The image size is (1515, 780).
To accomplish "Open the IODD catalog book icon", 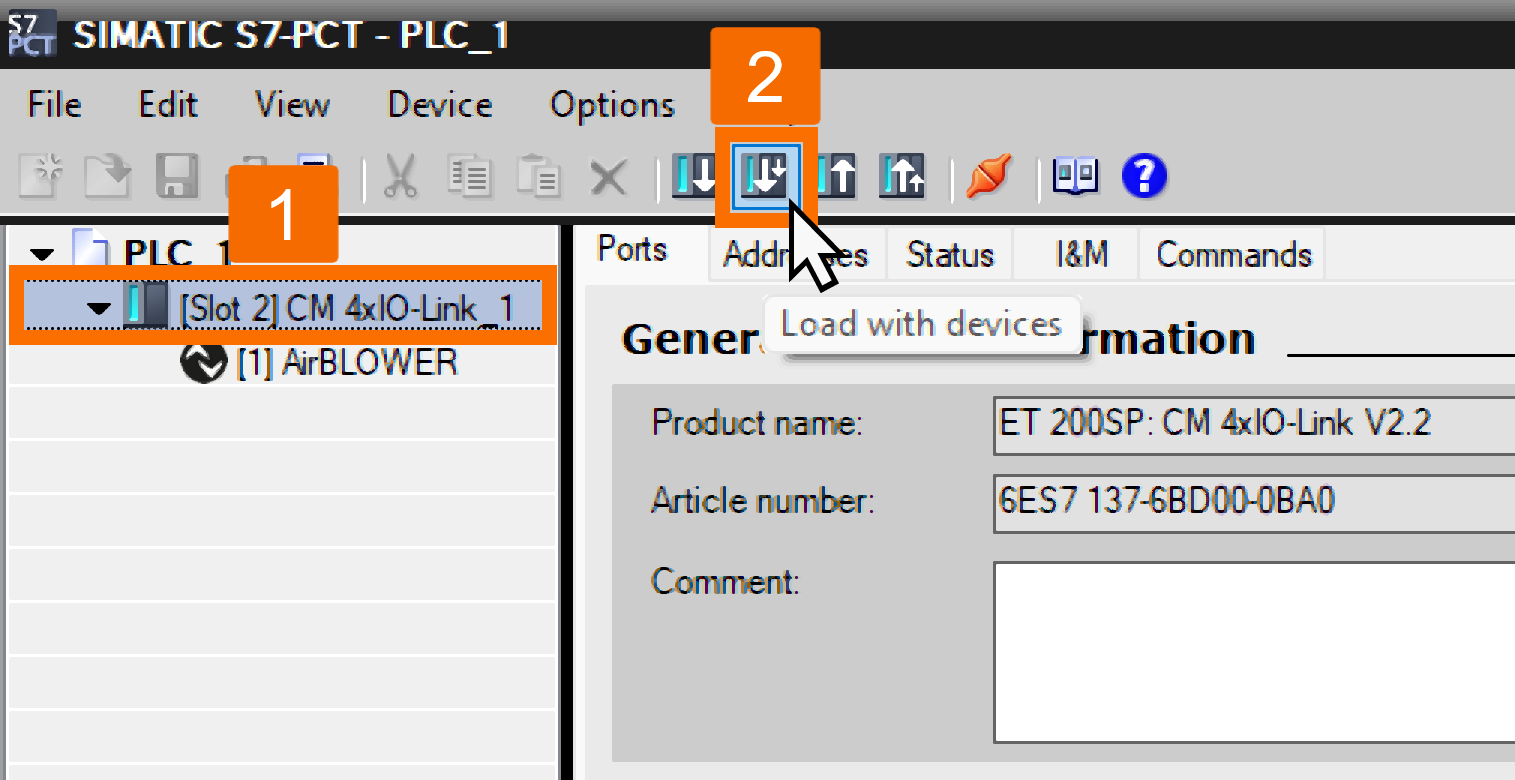I will [1075, 177].
